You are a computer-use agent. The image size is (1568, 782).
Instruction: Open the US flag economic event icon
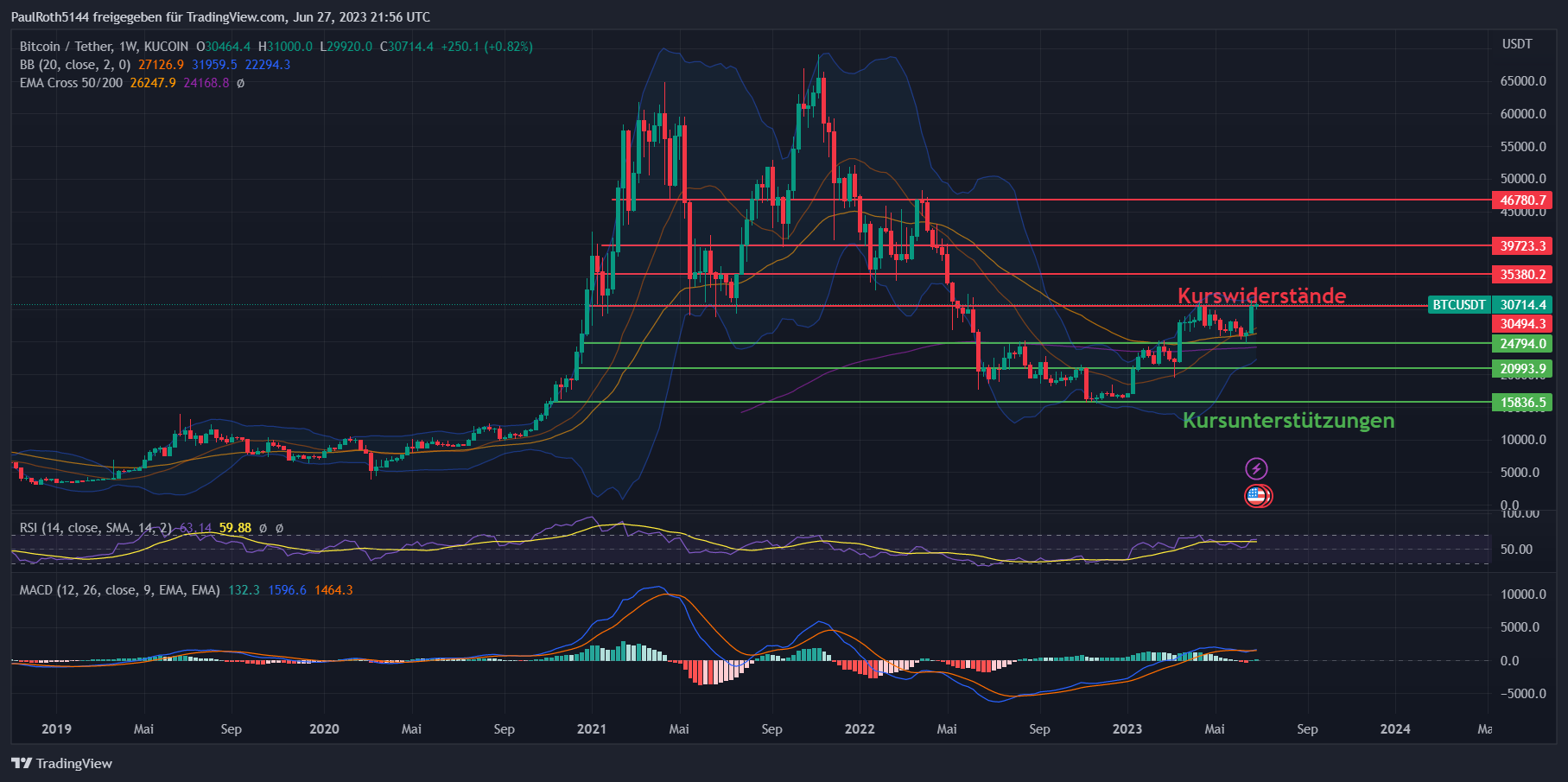pos(1258,497)
